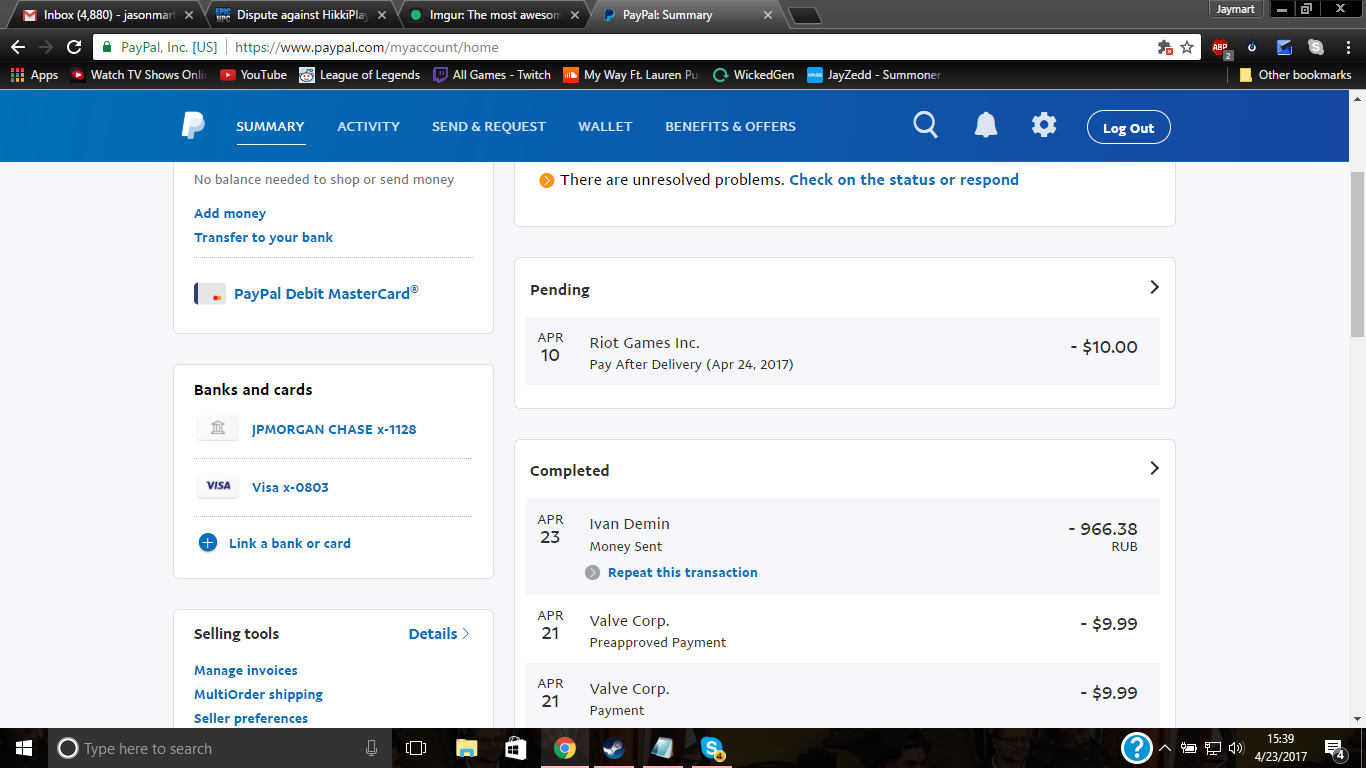Screen dimensions: 1366x768
Task: Launch the Windows Store from the taskbar
Action: 516,748
